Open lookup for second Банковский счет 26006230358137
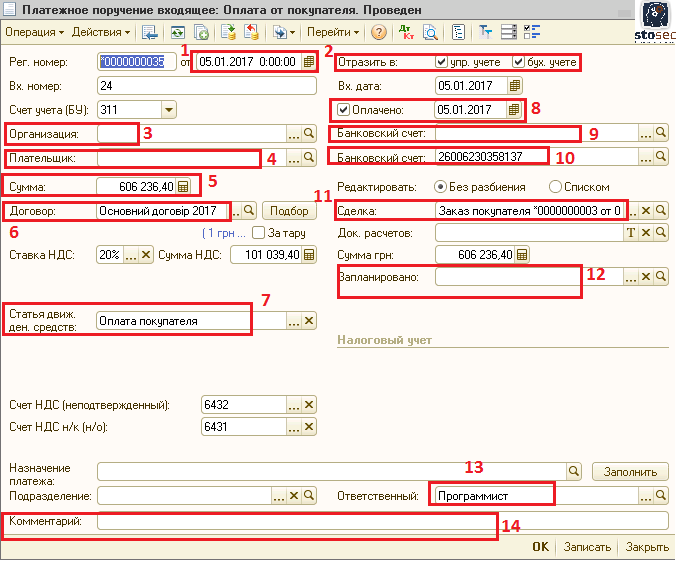The width and height of the screenshot is (679, 561). click(661, 157)
